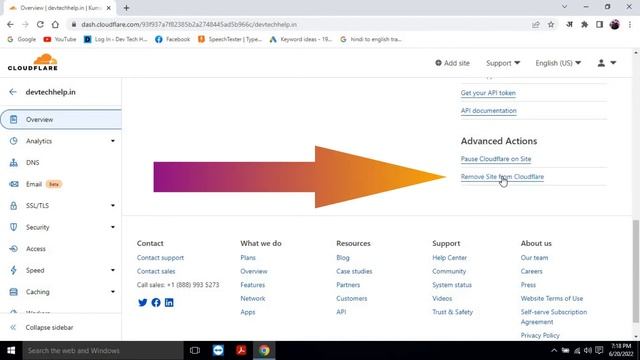The width and height of the screenshot is (640, 360).
Task: Expand the Analytics menu arrow
Action: coord(113,141)
